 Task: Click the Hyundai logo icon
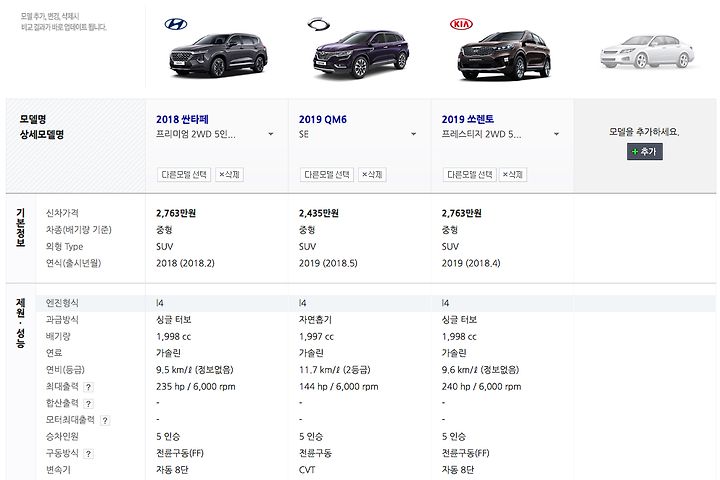(176, 24)
